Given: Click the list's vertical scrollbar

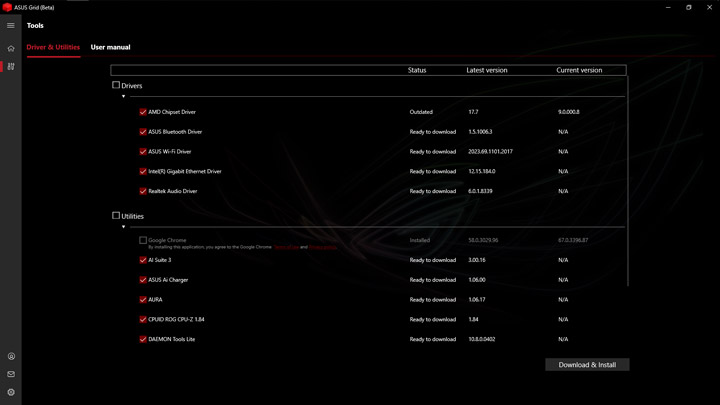Looking at the screenshot, I should pos(628,181).
